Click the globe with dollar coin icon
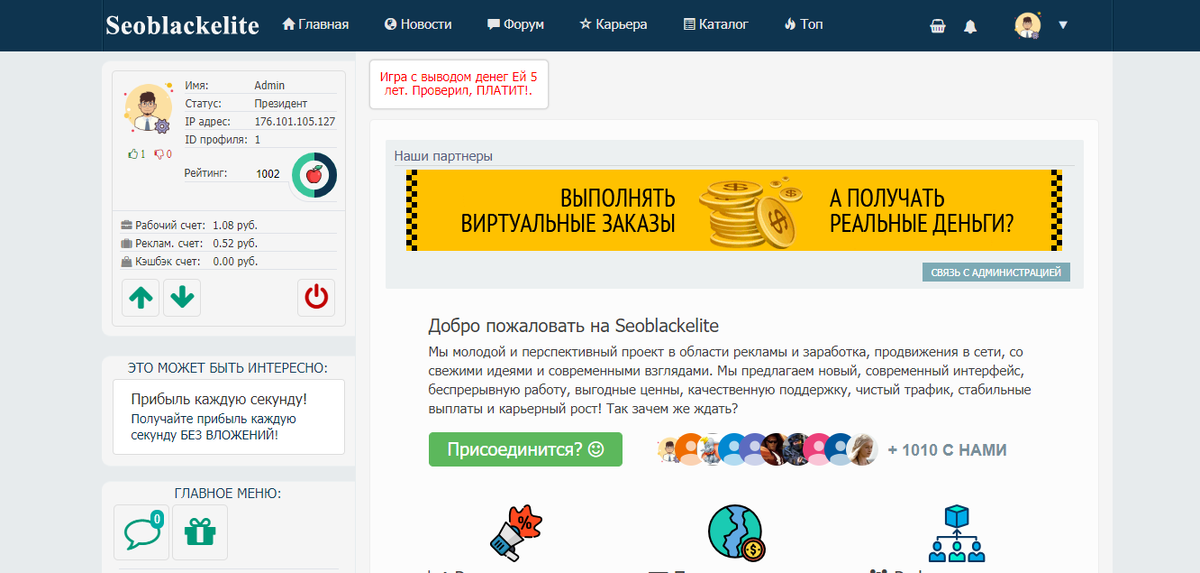This screenshot has width=1200, height=573. coord(736,532)
